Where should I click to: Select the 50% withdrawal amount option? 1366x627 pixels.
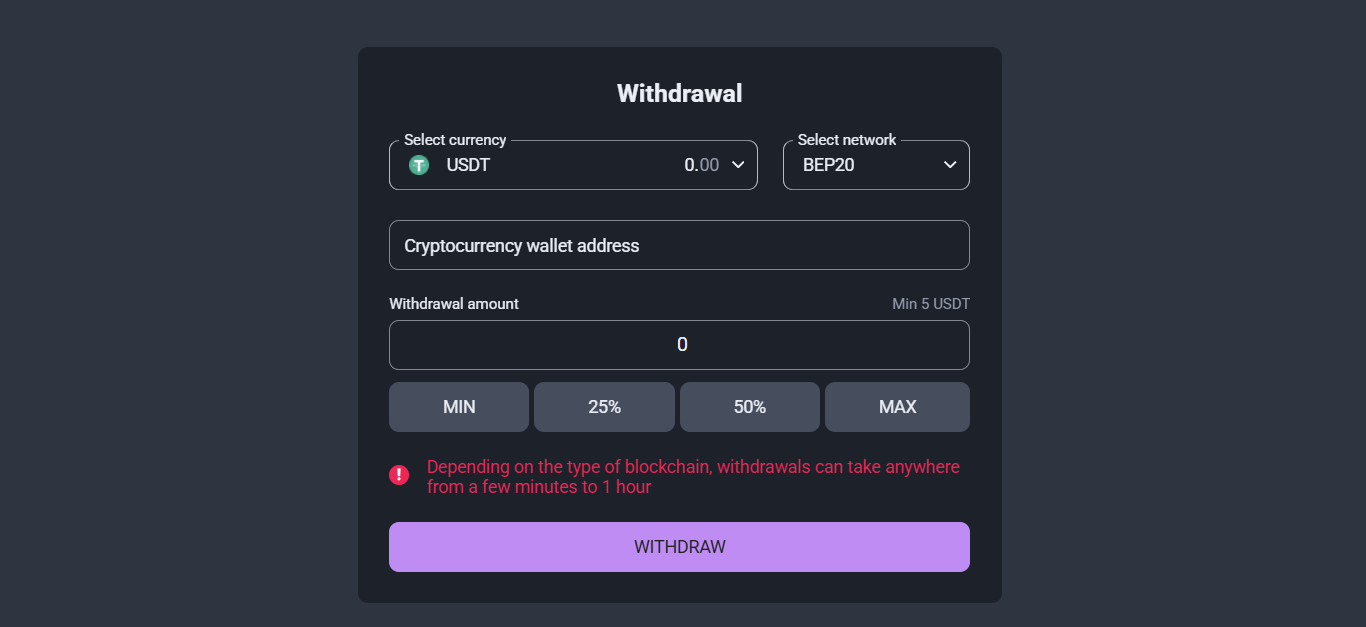(x=749, y=406)
